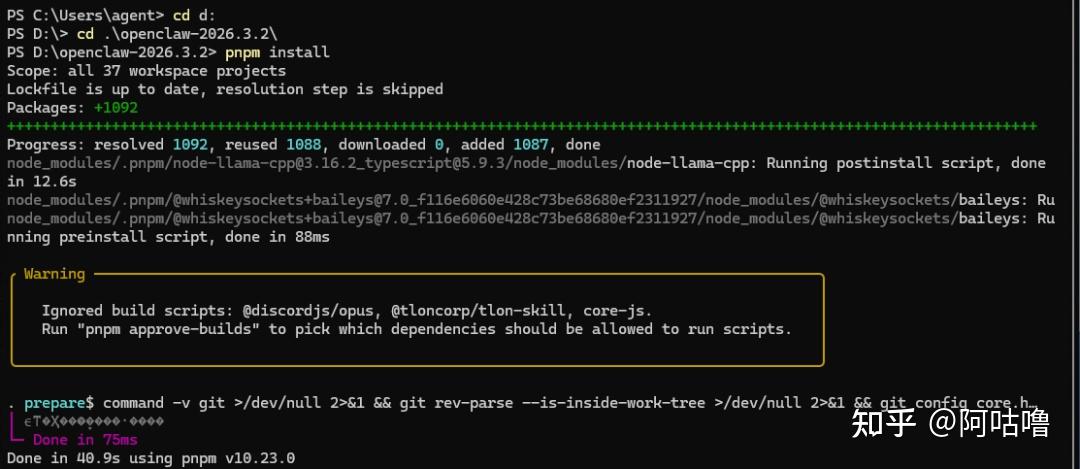Click "running preinstall script, done in 88ms"
Image resolution: width=1080 pixels, height=469 pixels.
(x=168, y=237)
